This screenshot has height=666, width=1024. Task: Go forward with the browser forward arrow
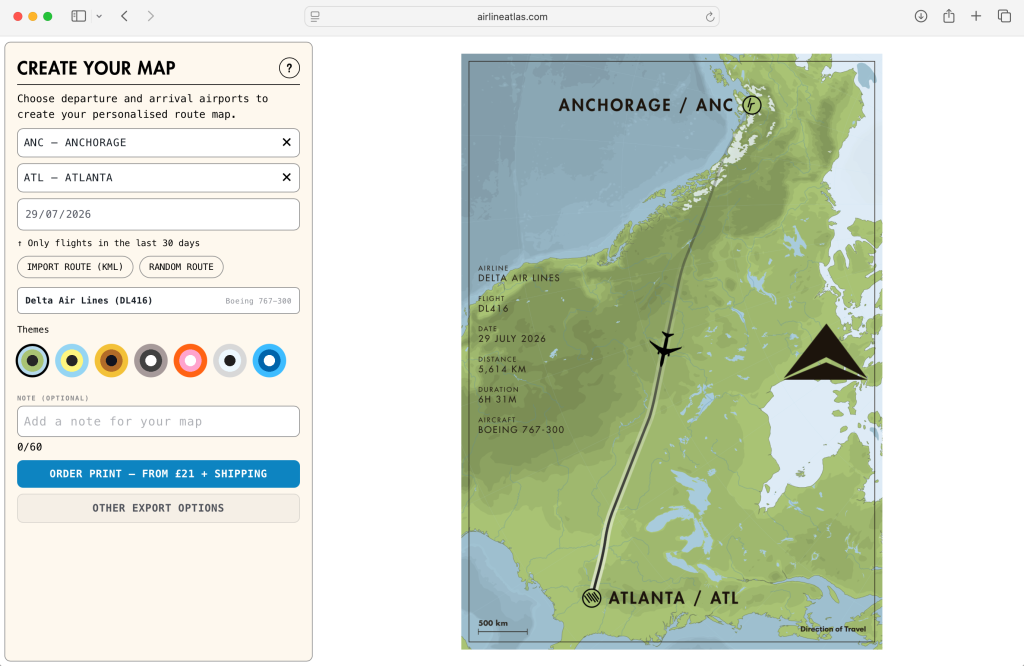(151, 16)
